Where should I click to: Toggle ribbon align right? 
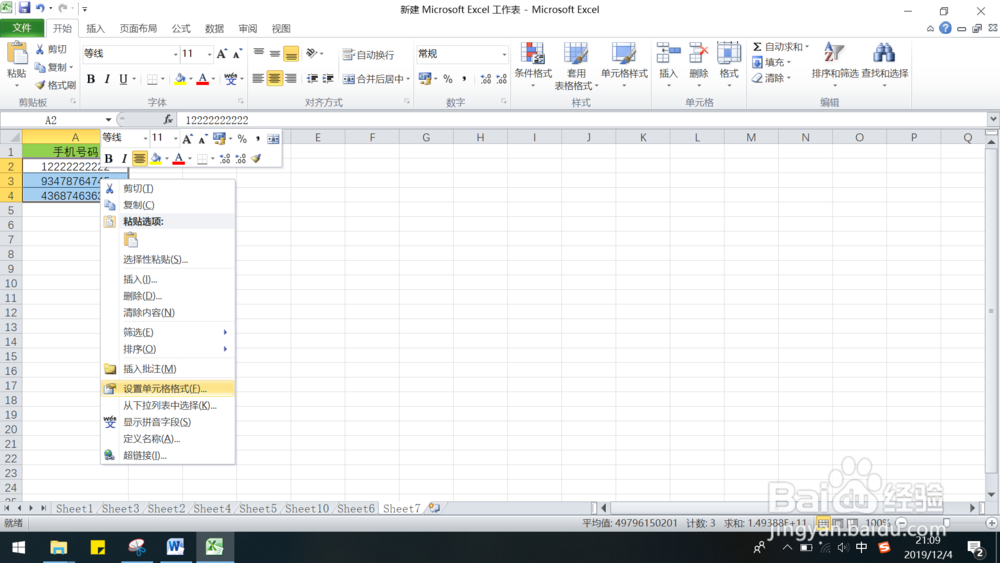(x=291, y=78)
